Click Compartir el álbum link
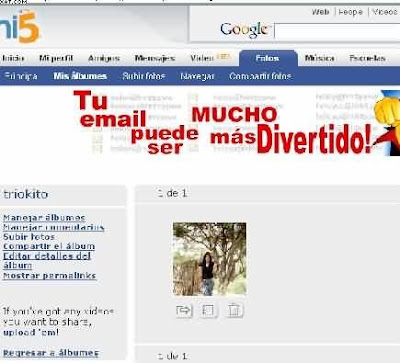 (49, 246)
